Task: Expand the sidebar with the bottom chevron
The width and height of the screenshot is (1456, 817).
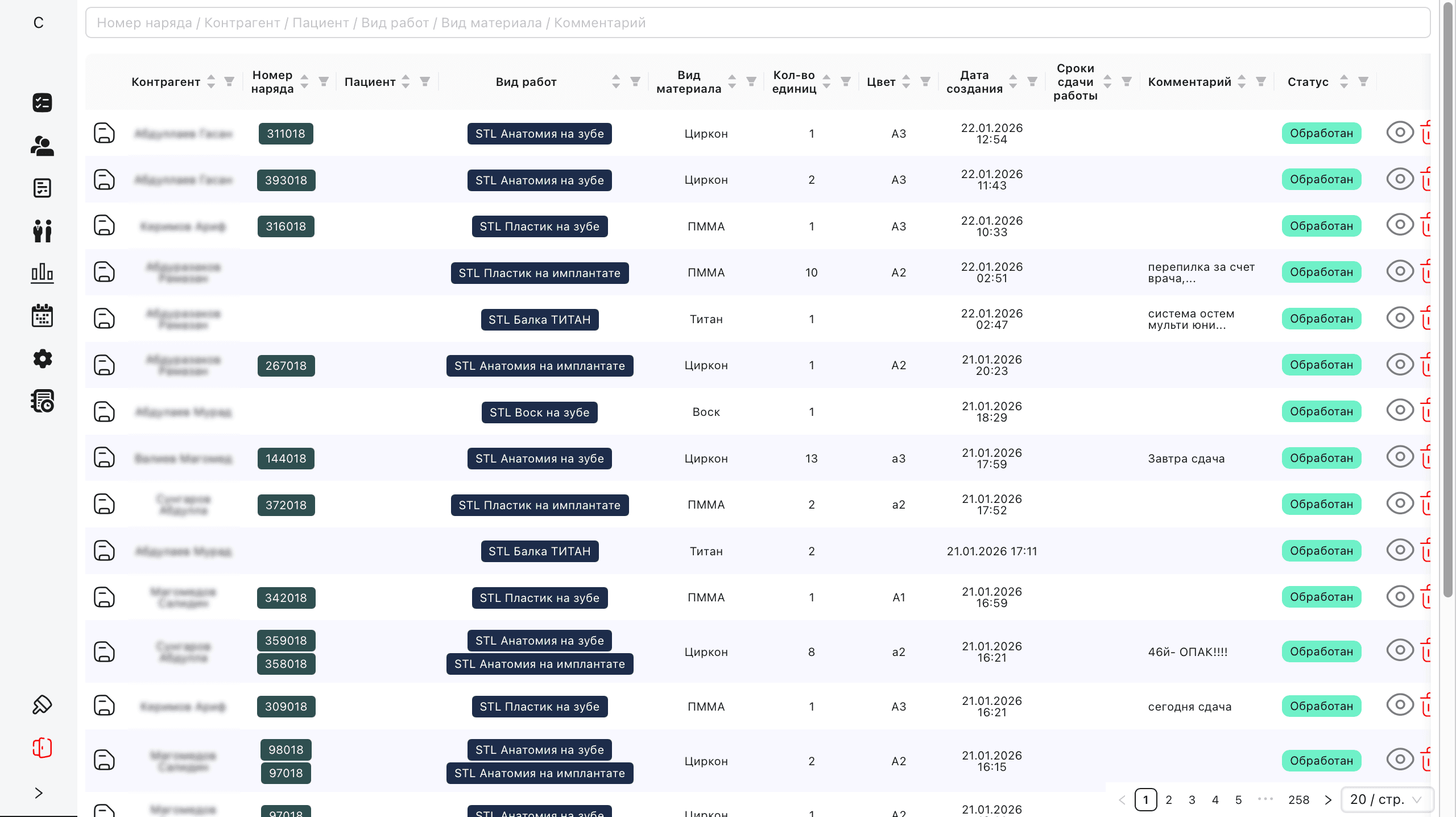Action: [38, 793]
